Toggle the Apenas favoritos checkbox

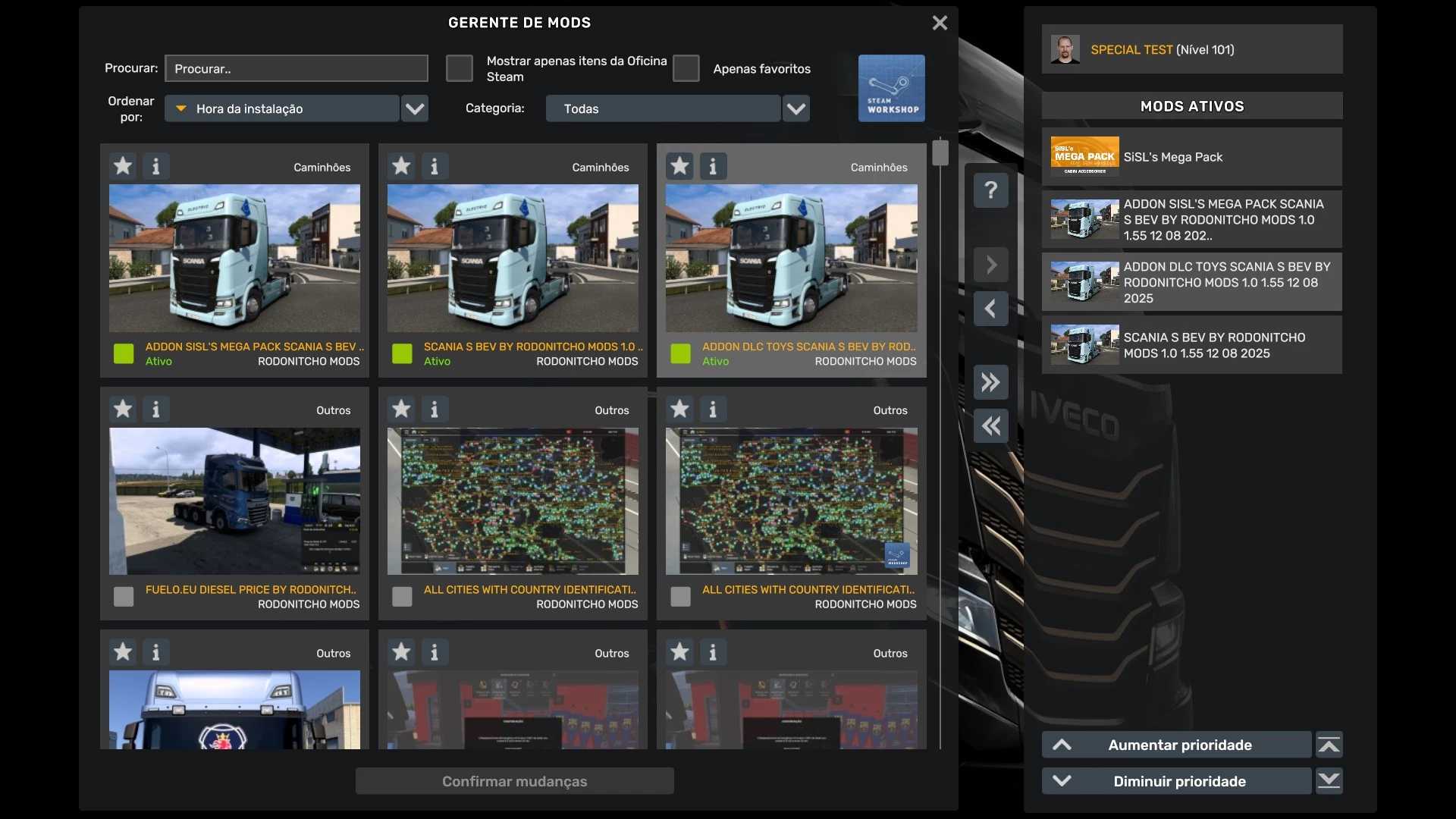(686, 68)
